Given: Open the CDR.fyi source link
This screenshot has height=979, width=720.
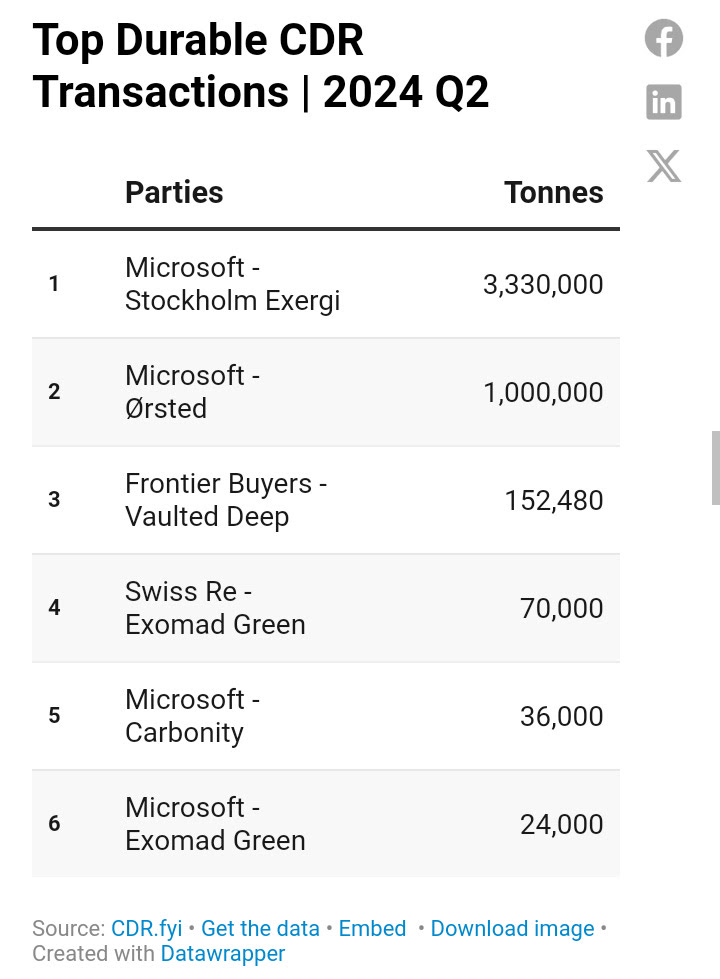Looking at the screenshot, I should pos(147,928).
